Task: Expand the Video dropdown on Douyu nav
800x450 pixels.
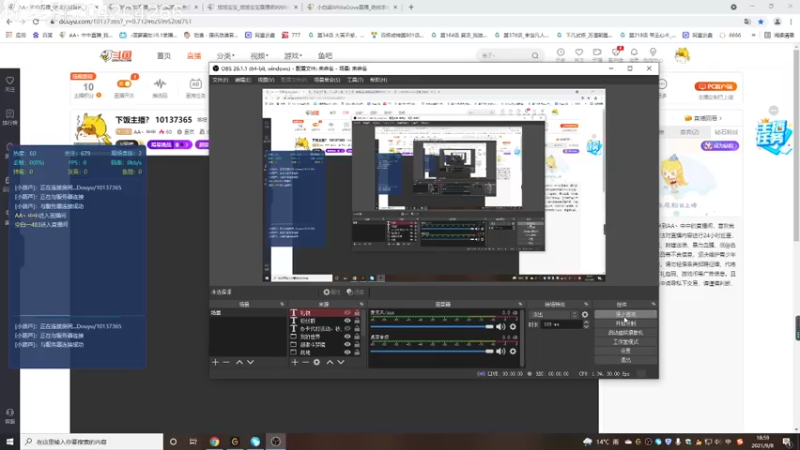Action: (259, 56)
